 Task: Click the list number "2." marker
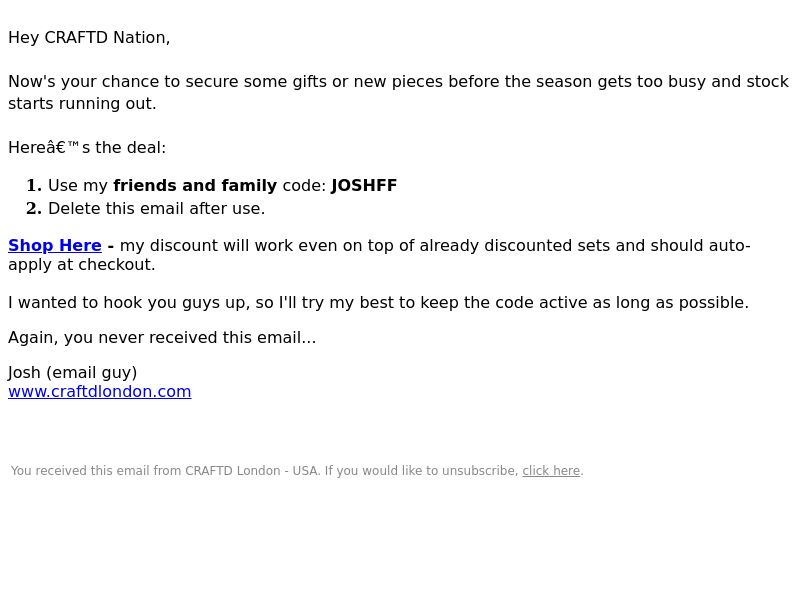[x=34, y=209]
